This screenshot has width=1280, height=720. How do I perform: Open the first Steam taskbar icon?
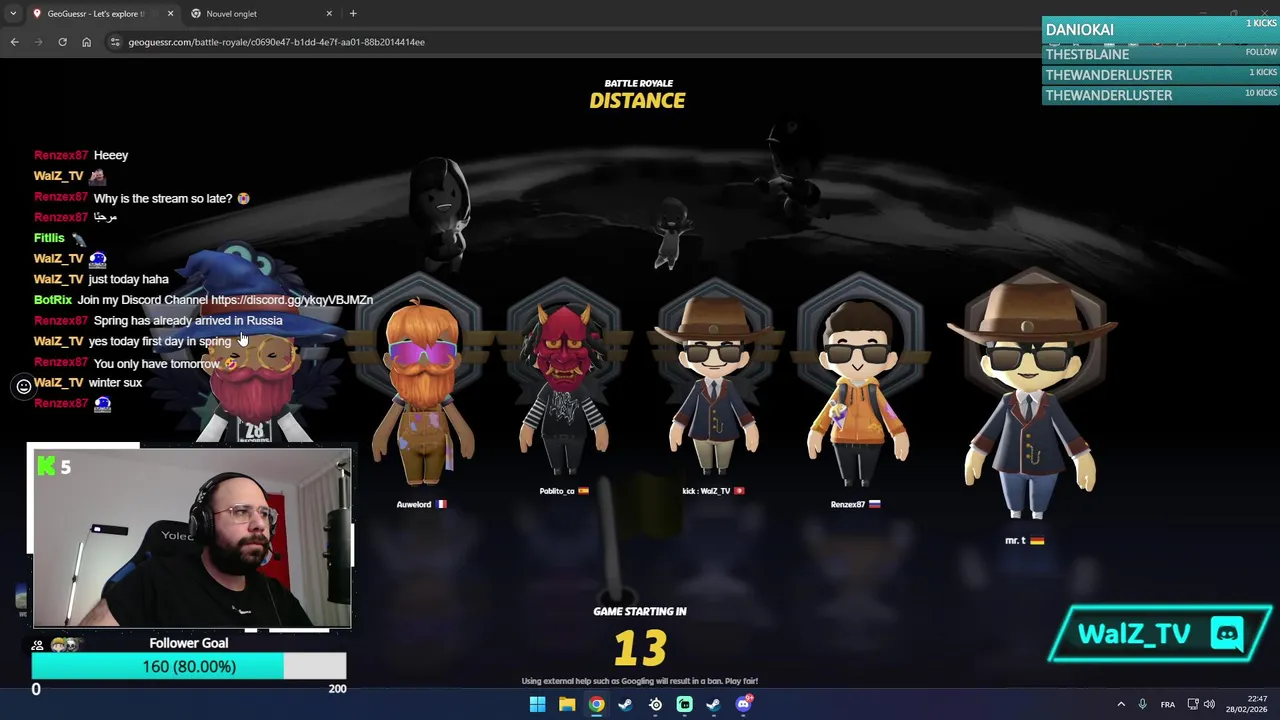(625, 705)
